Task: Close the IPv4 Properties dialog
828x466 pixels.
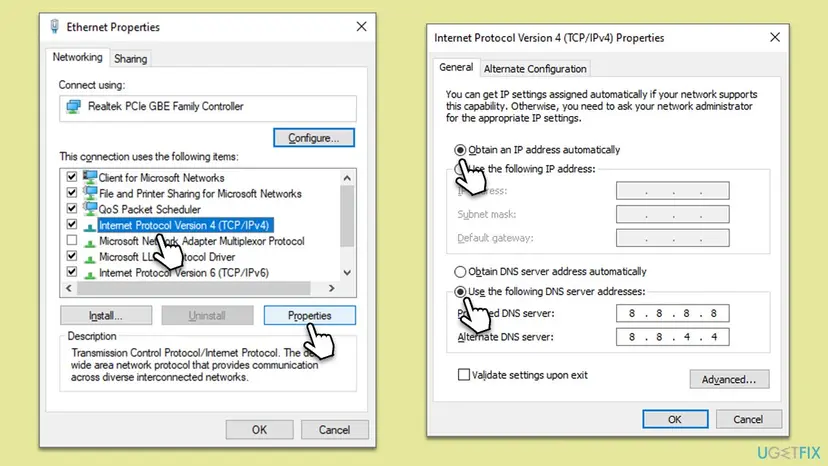Action: tap(775, 38)
